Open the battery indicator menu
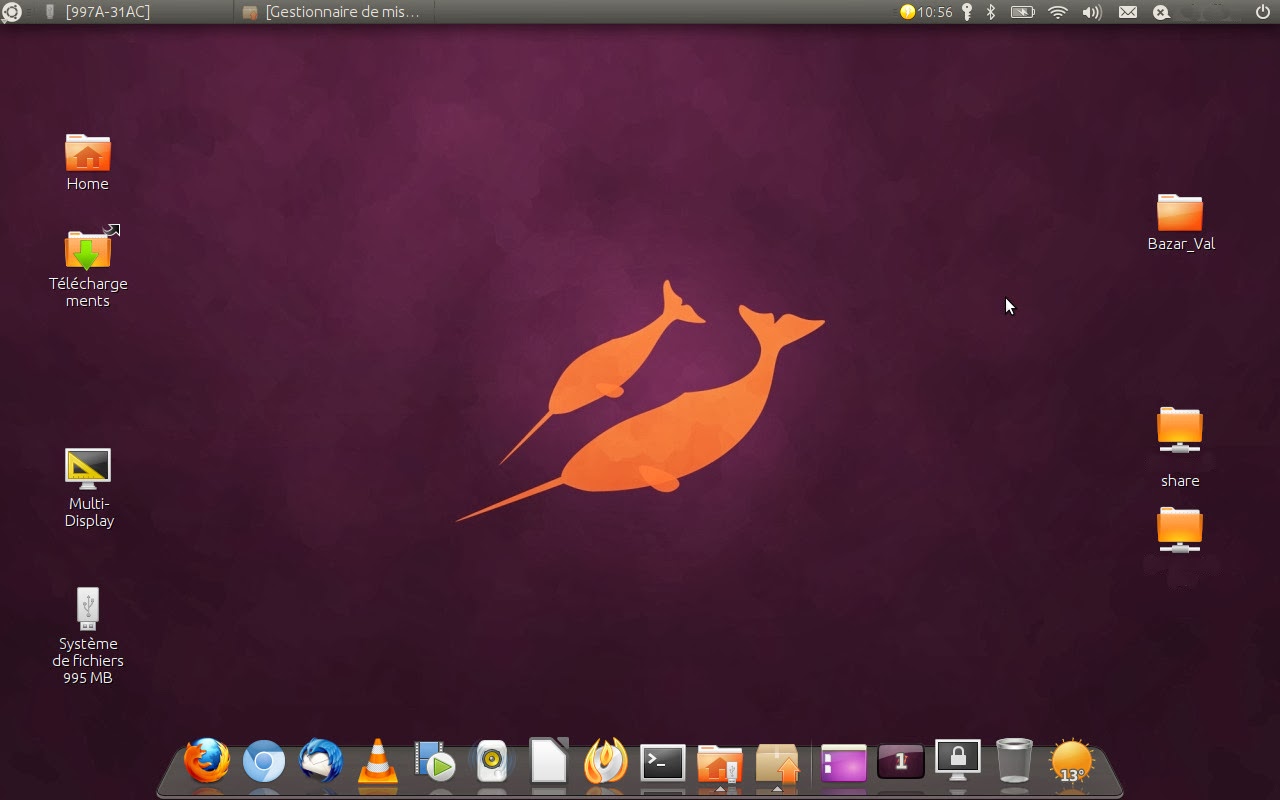1280x800 pixels. point(1022,12)
